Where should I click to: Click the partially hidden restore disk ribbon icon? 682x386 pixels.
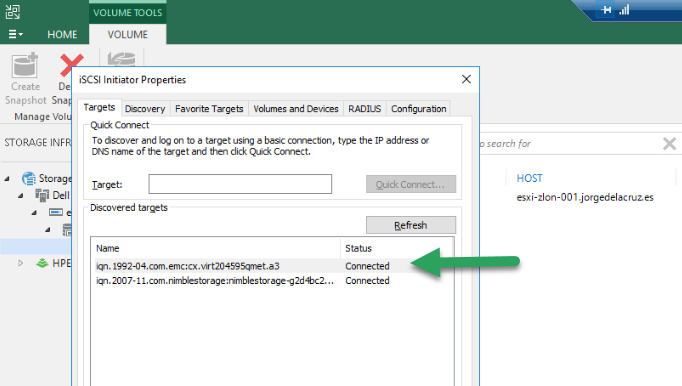(122, 59)
